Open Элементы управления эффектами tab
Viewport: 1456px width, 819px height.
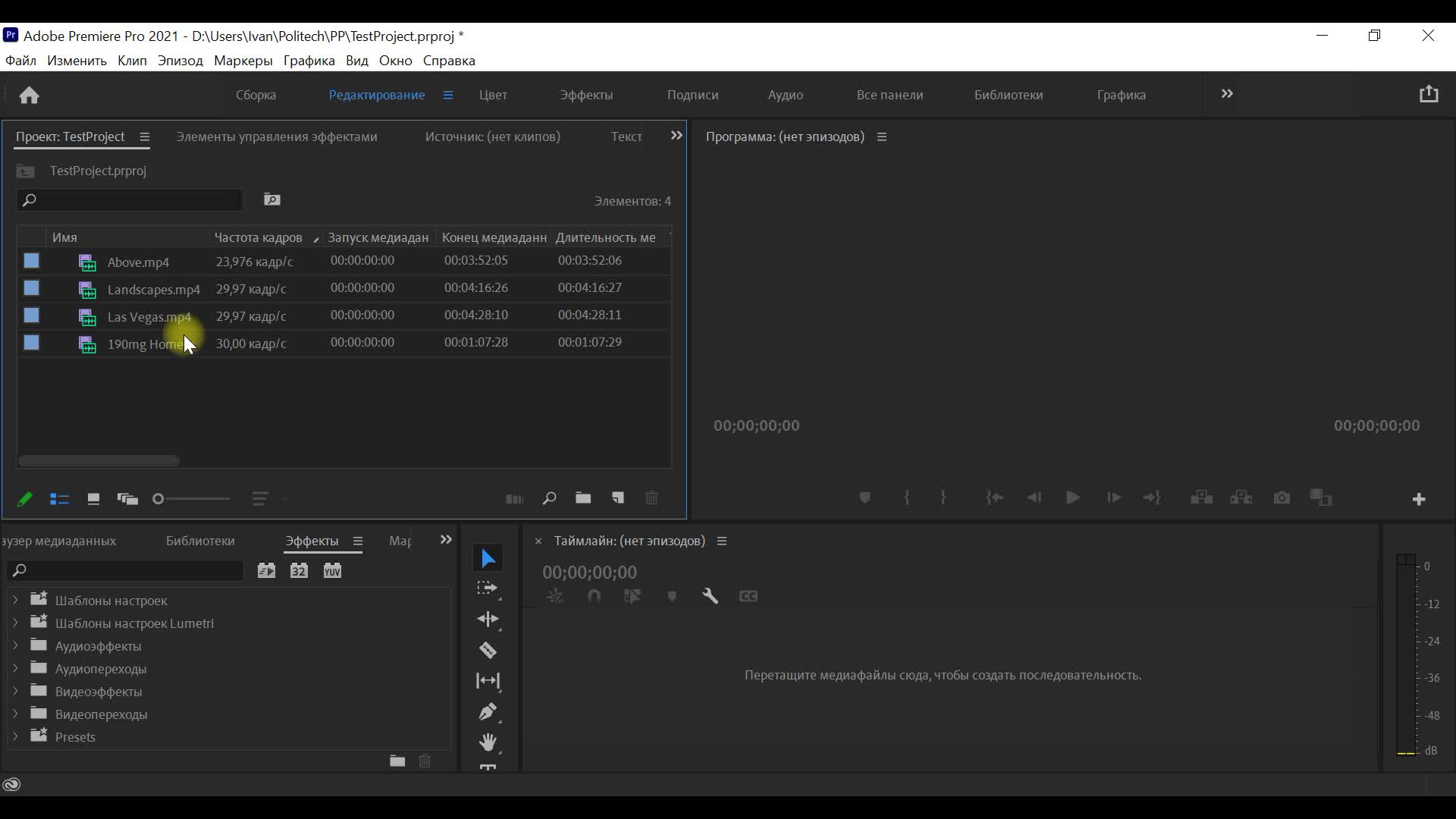pyautogui.click(x=277, y=136)
